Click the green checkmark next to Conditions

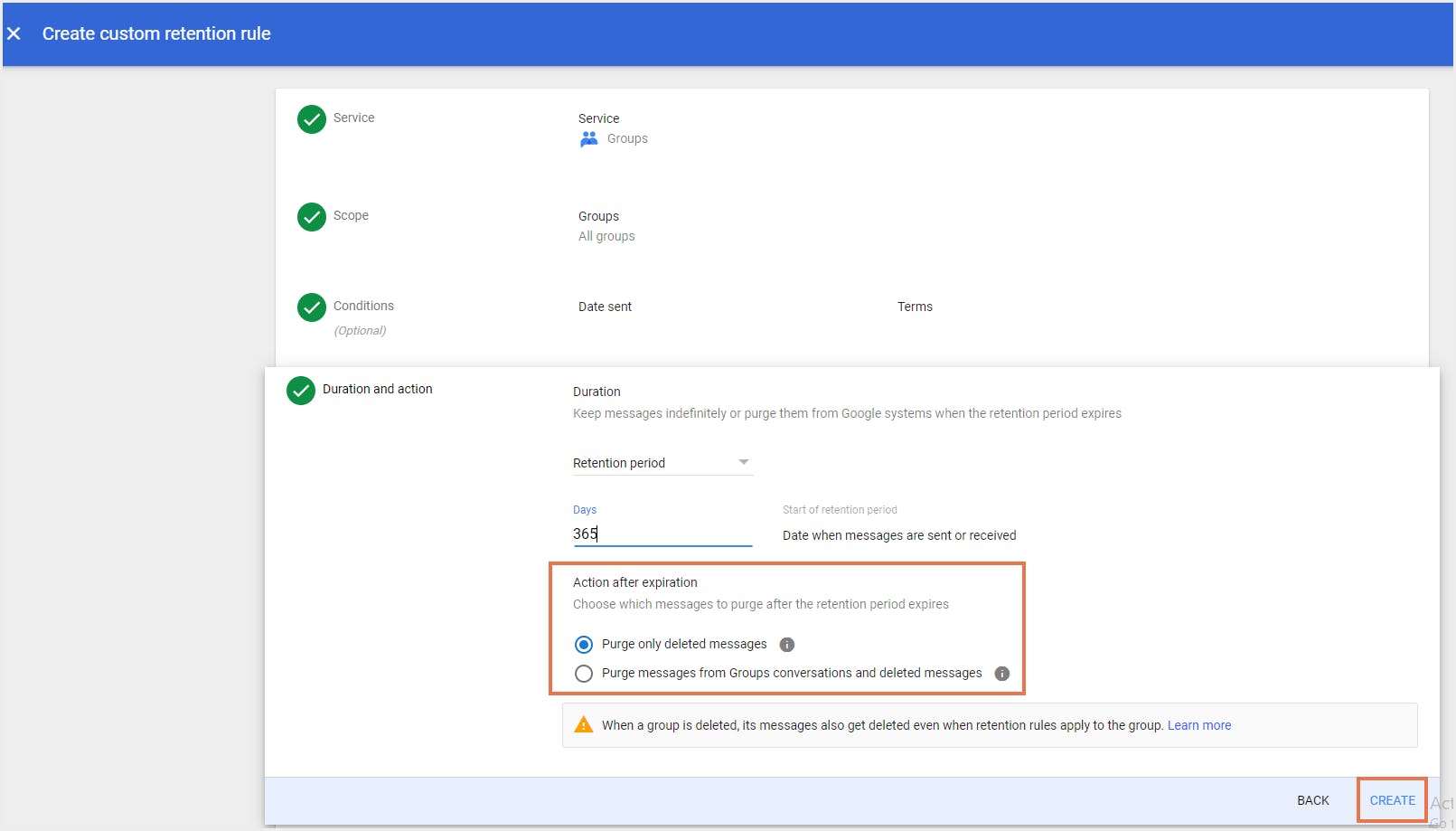(312, 307)
